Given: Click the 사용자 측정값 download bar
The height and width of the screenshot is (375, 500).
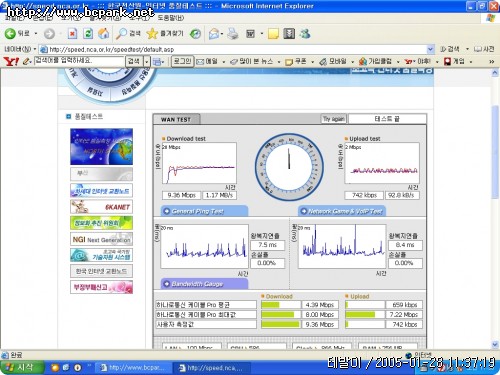Looking at the screenshot, I should coord(281,324).
